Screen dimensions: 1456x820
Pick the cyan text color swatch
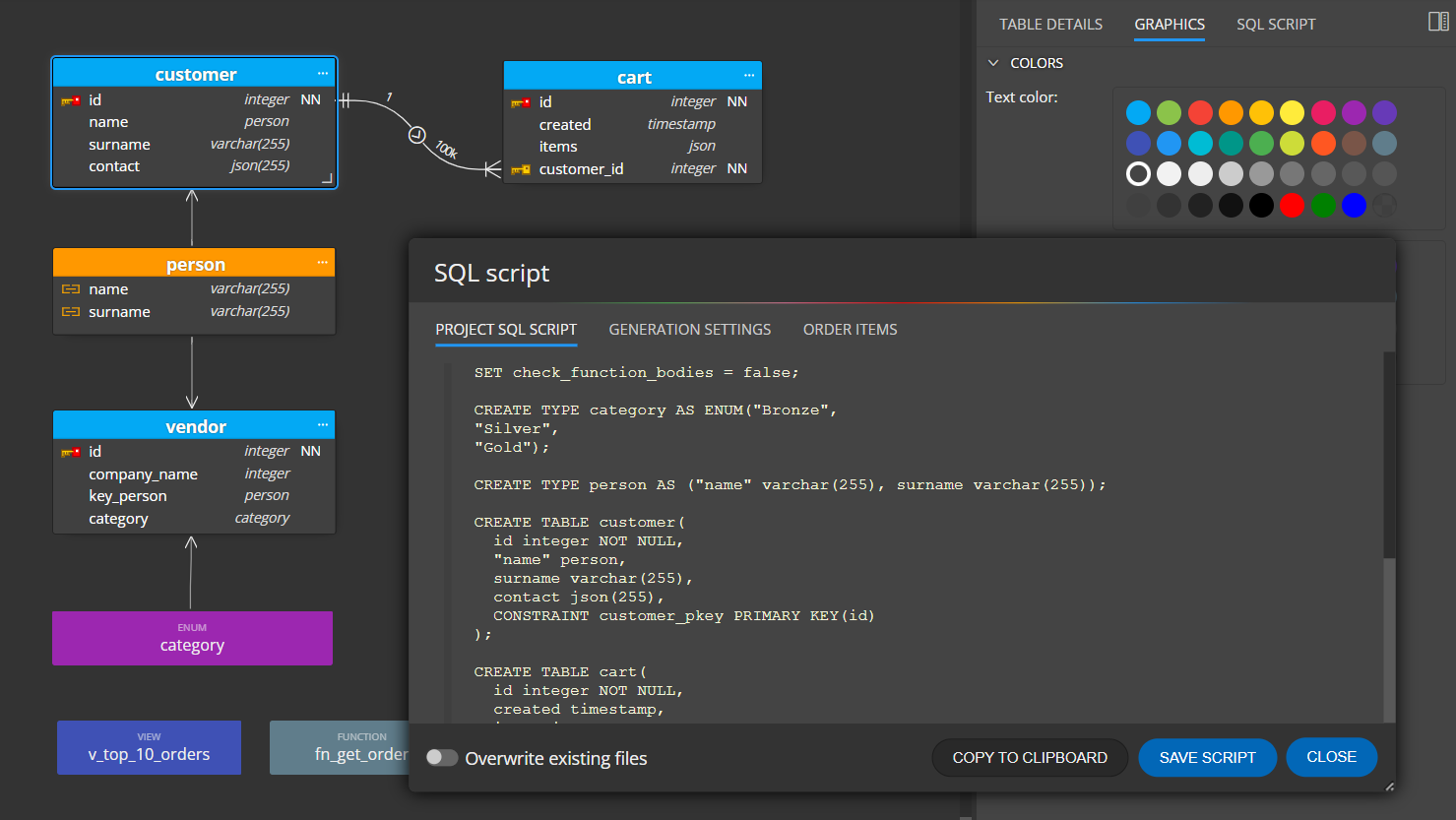coord(1200,144)
